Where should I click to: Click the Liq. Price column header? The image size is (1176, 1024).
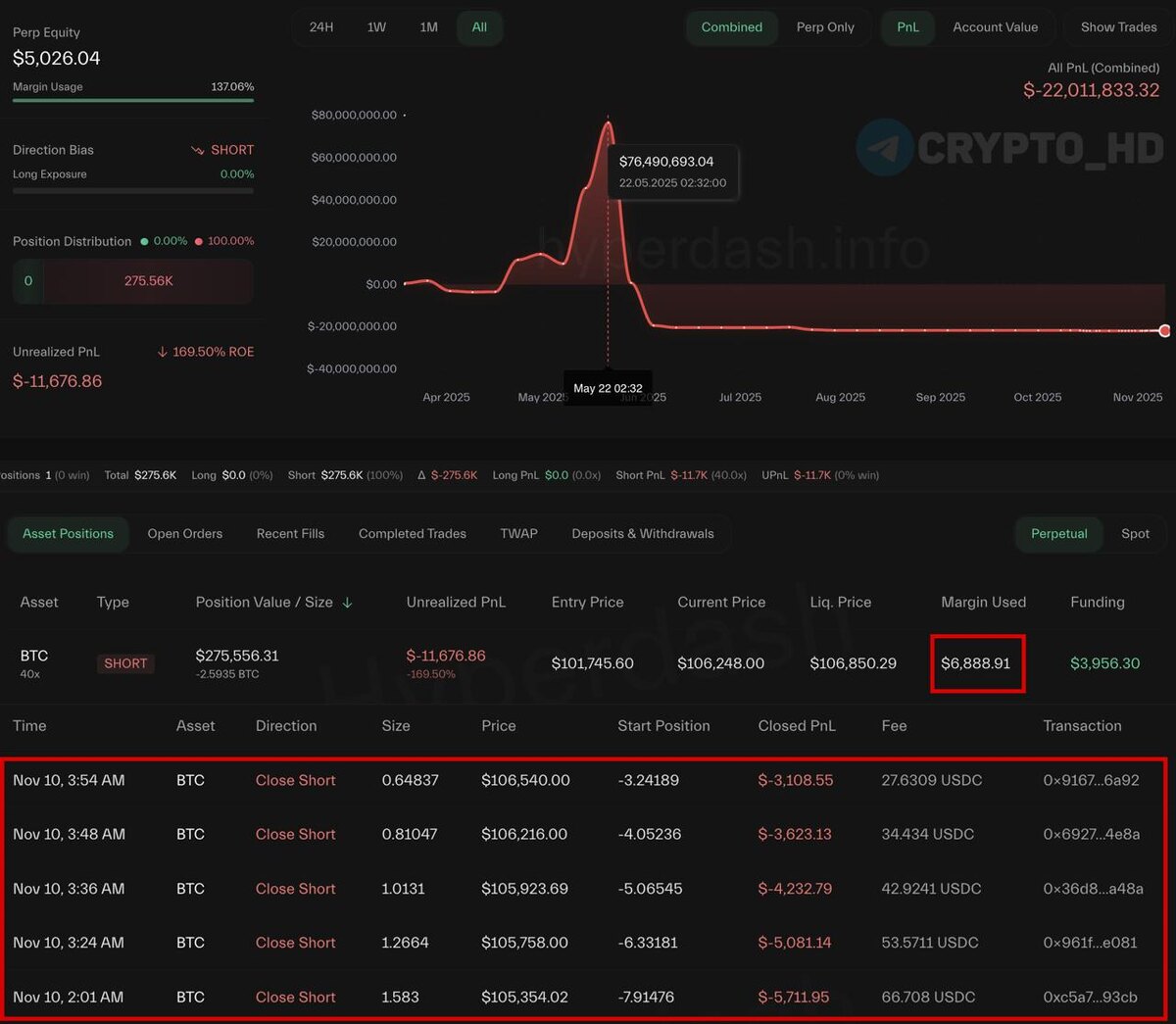click(x=840, y=603)
